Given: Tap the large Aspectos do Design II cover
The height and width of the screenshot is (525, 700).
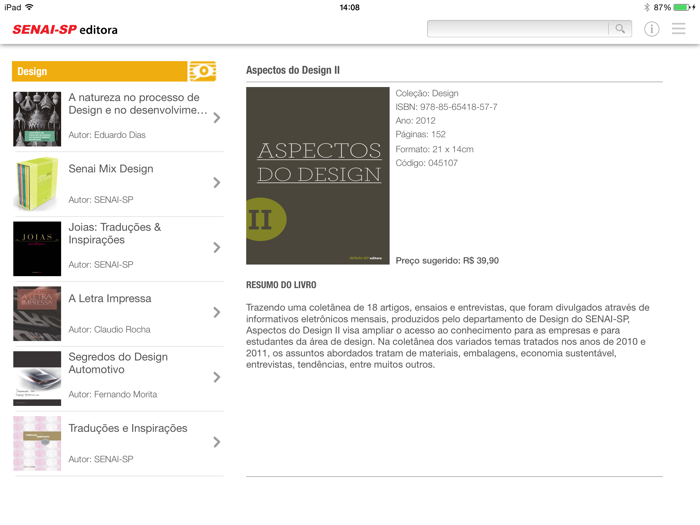Looking at the screenshot, I should (318, 176).
